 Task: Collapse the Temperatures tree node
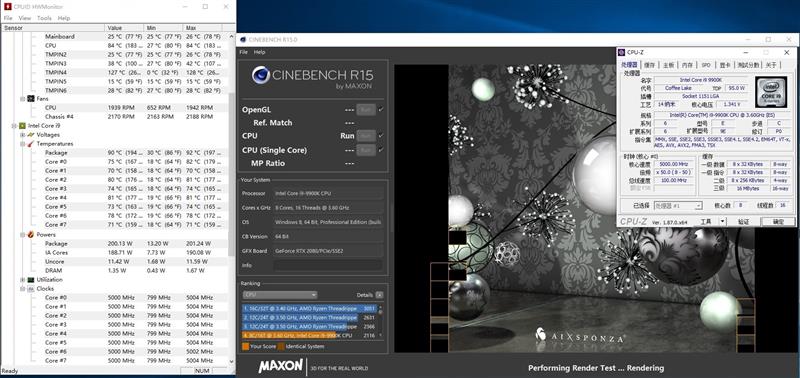click(x=22, y=144)
